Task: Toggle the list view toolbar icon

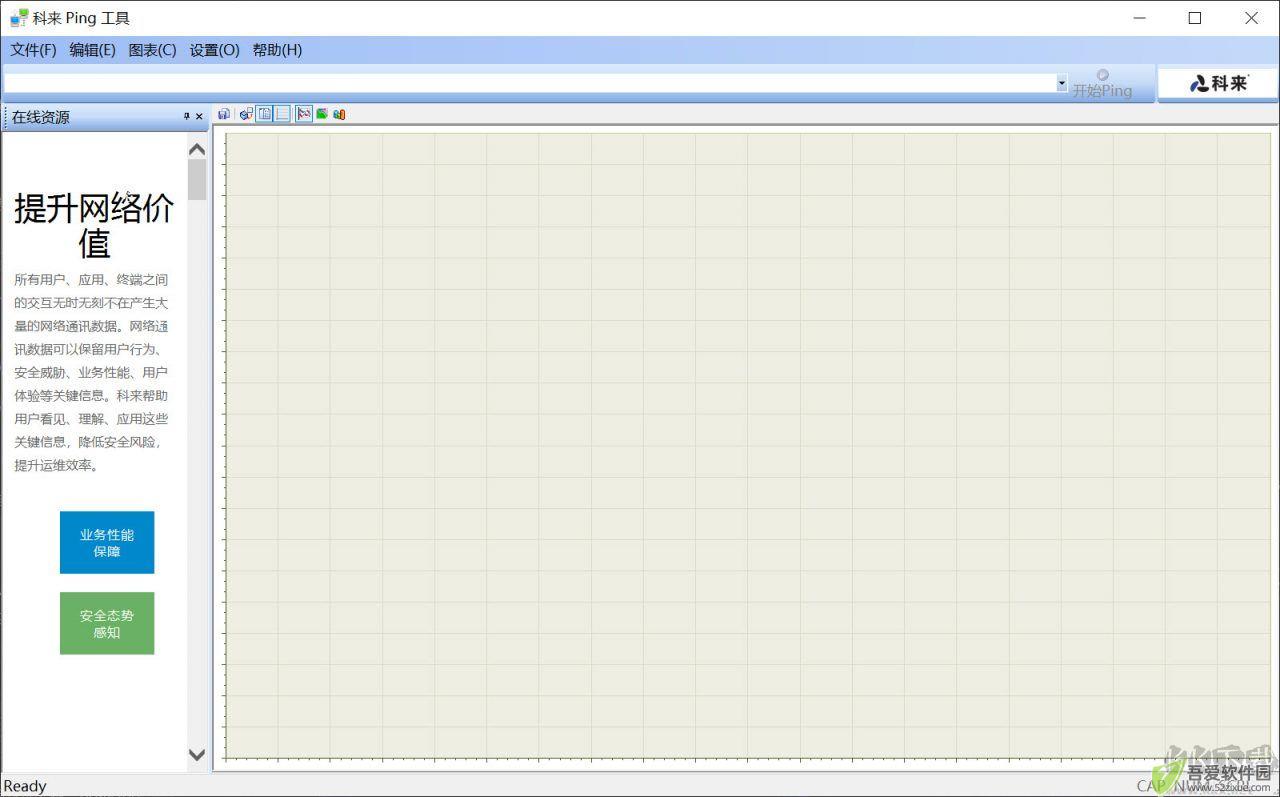Action: pyautogui.click(x=282, y=114)
